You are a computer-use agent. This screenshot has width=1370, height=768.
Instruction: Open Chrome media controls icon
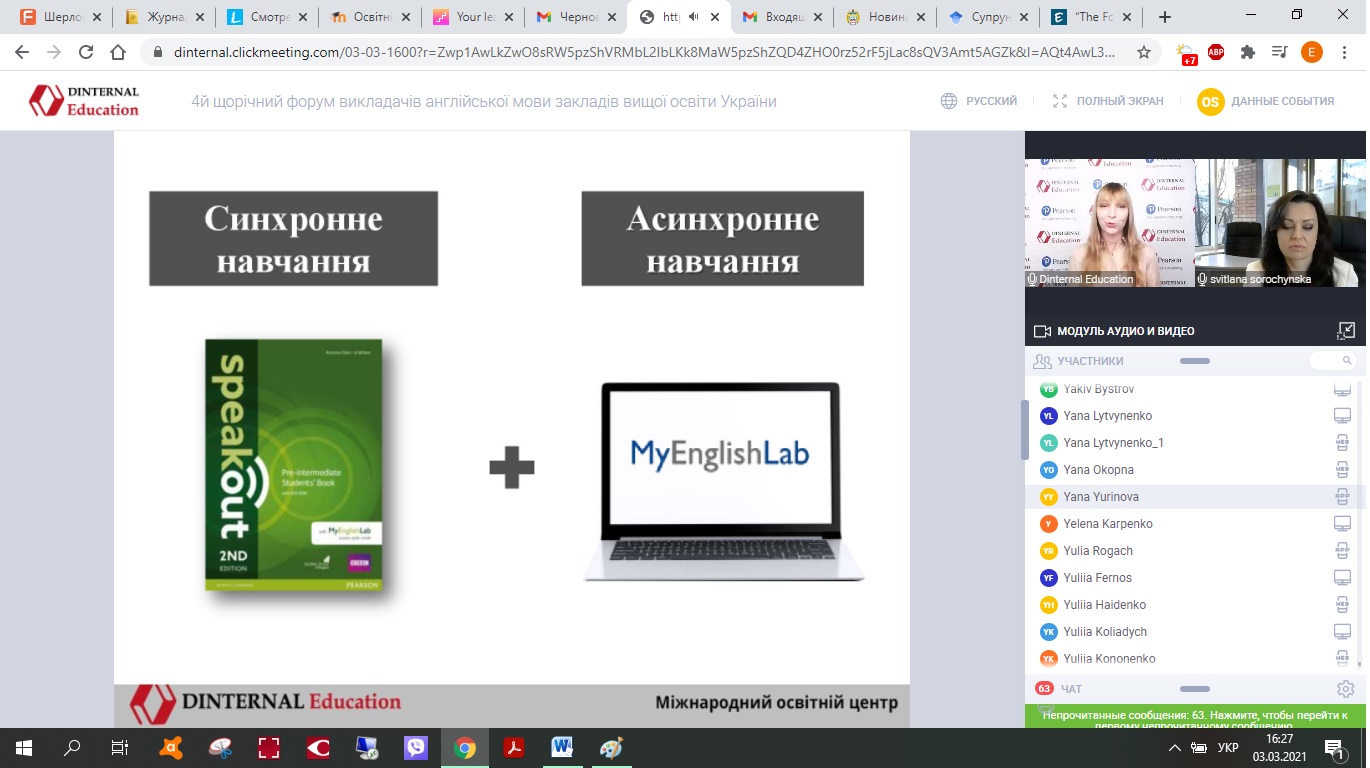(x=1279, y=53)
